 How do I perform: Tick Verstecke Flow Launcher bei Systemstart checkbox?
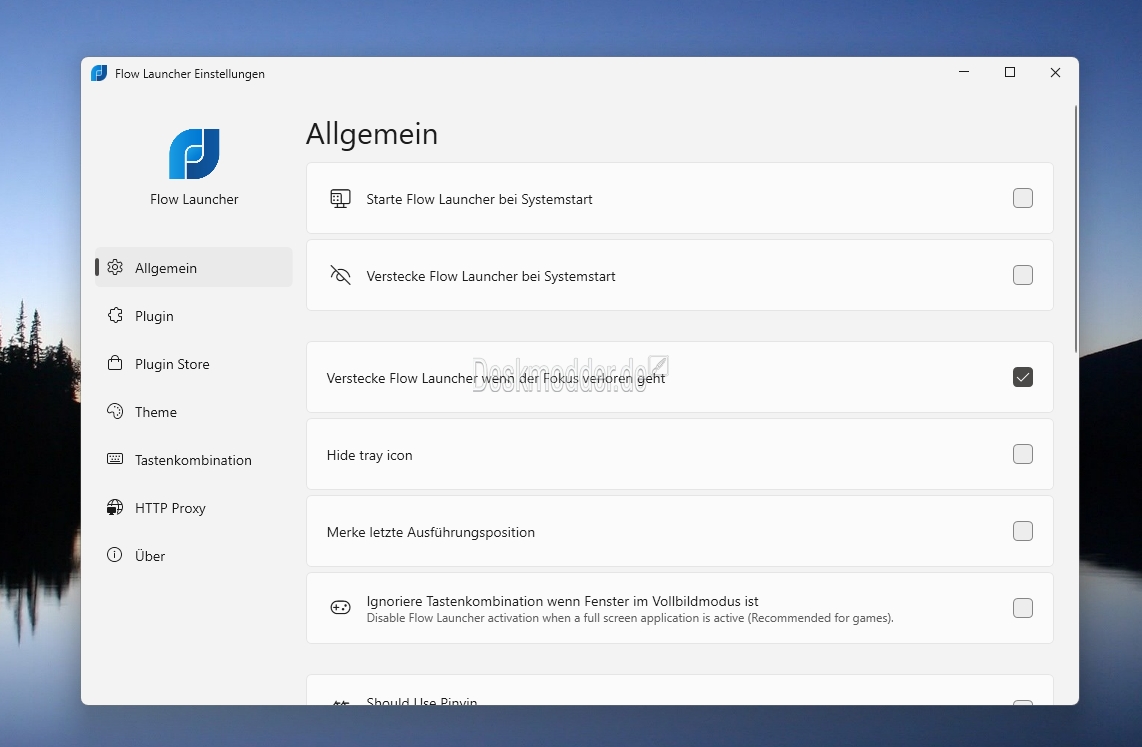[x=1022, y=275]
